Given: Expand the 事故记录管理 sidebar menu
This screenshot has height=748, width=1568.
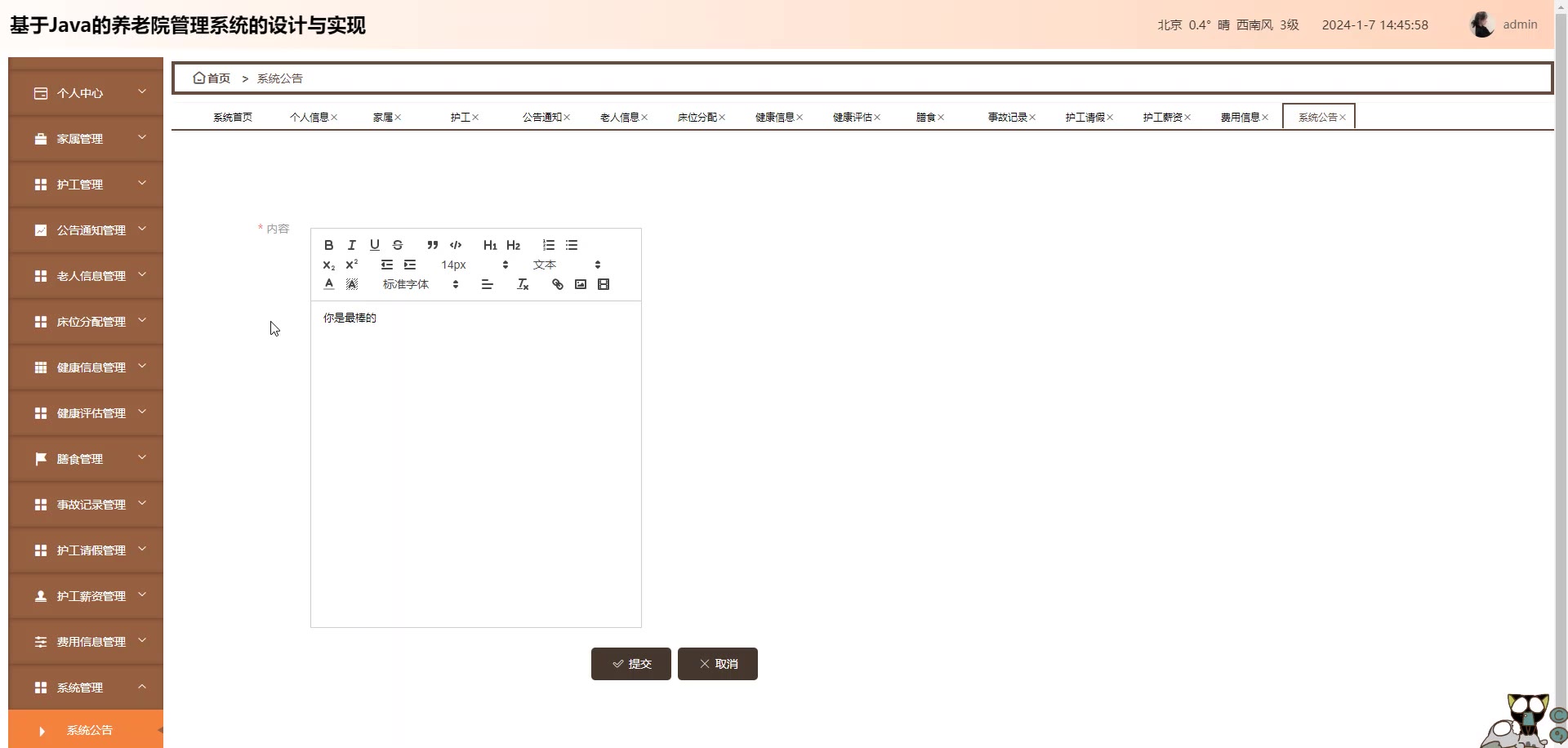Looking at the screenshot, I should (x=86, y=505).
